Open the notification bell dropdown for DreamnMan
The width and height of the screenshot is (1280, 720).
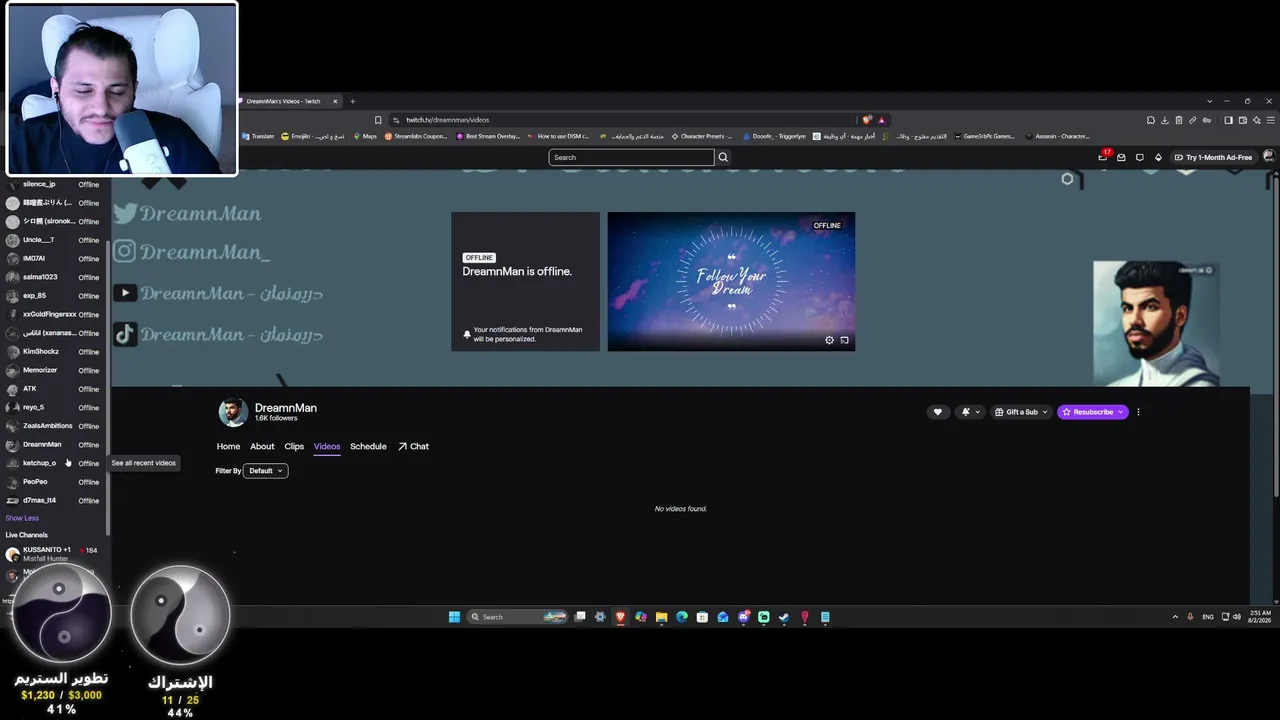click(x=969, y=412)
